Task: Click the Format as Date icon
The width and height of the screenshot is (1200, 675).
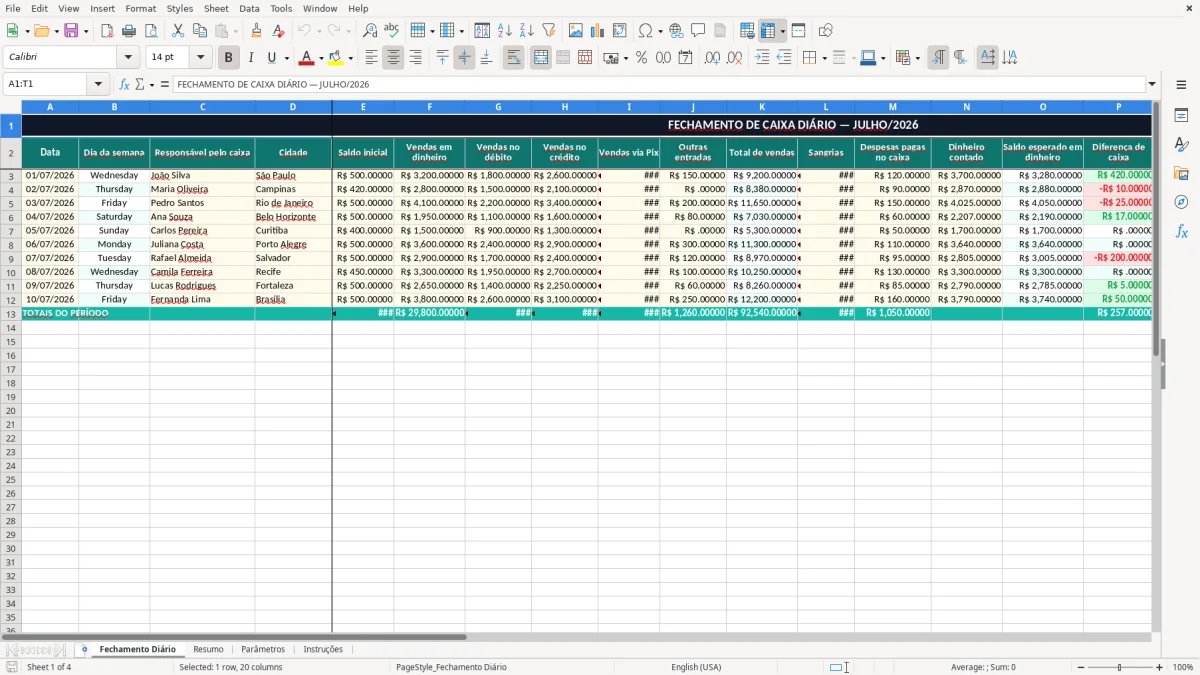Action: pyautogui.click(x=685, y=58)
